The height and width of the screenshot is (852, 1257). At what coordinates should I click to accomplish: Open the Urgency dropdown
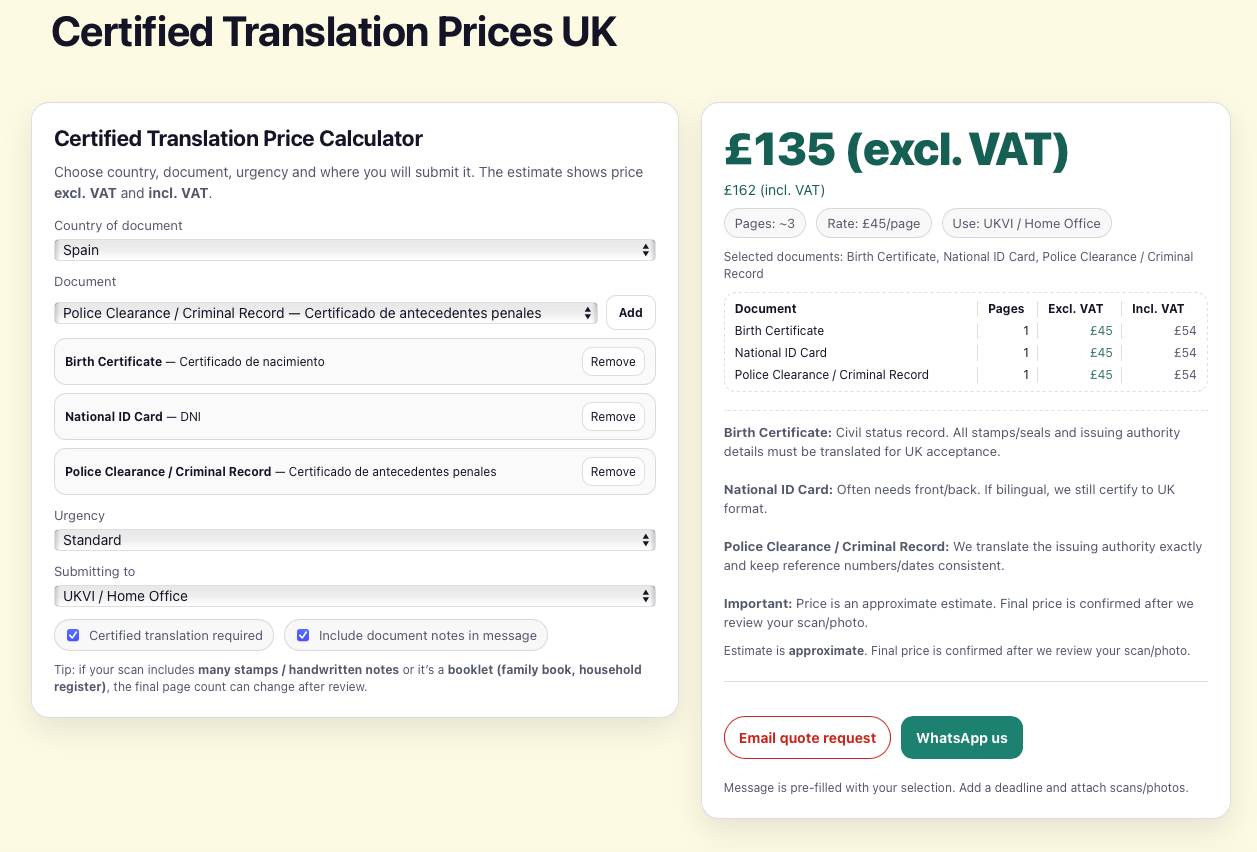pos(354,540)
